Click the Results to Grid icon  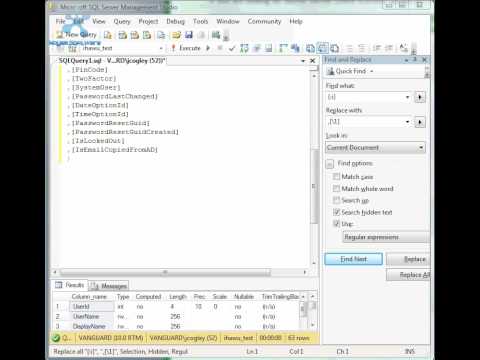pos(322,49)
